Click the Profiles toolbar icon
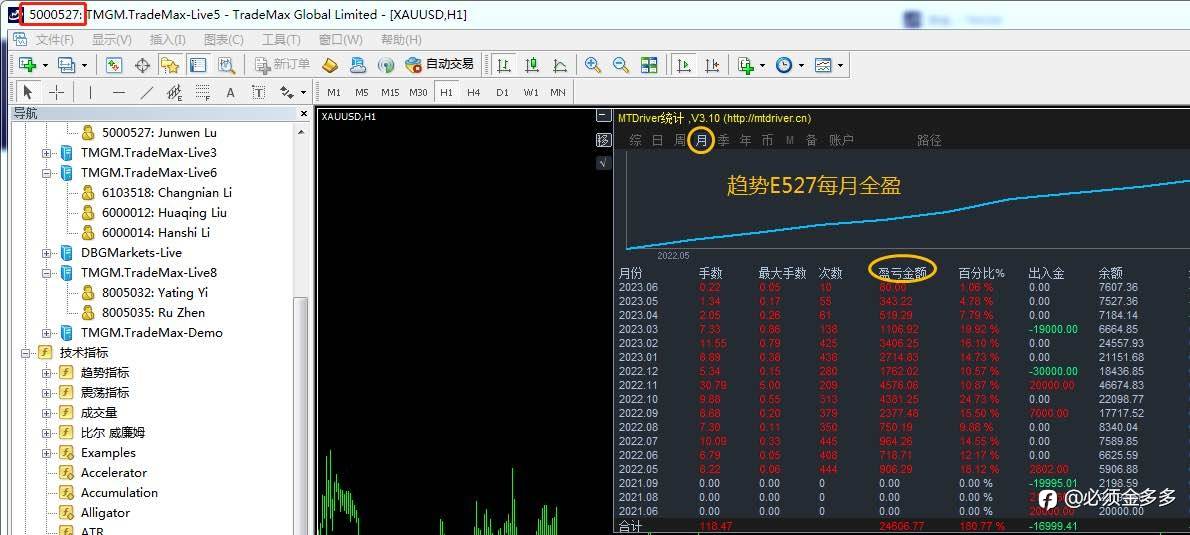1190x535 pixels. click(x=67, y=65)
